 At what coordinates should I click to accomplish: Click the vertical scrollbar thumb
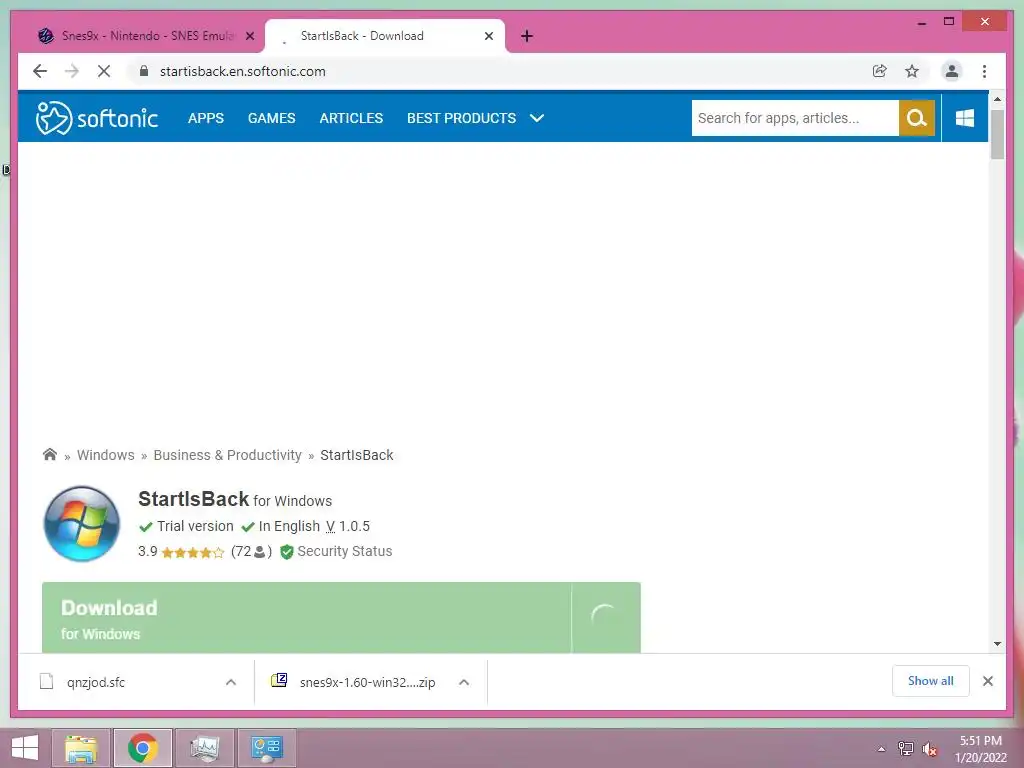(x=997, y=135)
